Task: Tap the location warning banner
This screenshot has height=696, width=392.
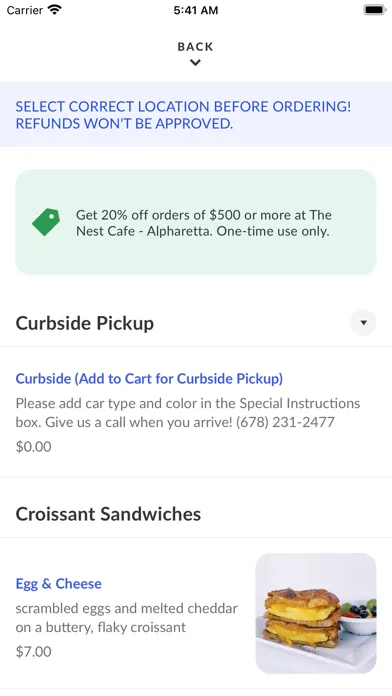Action: [x=196, y=115]
